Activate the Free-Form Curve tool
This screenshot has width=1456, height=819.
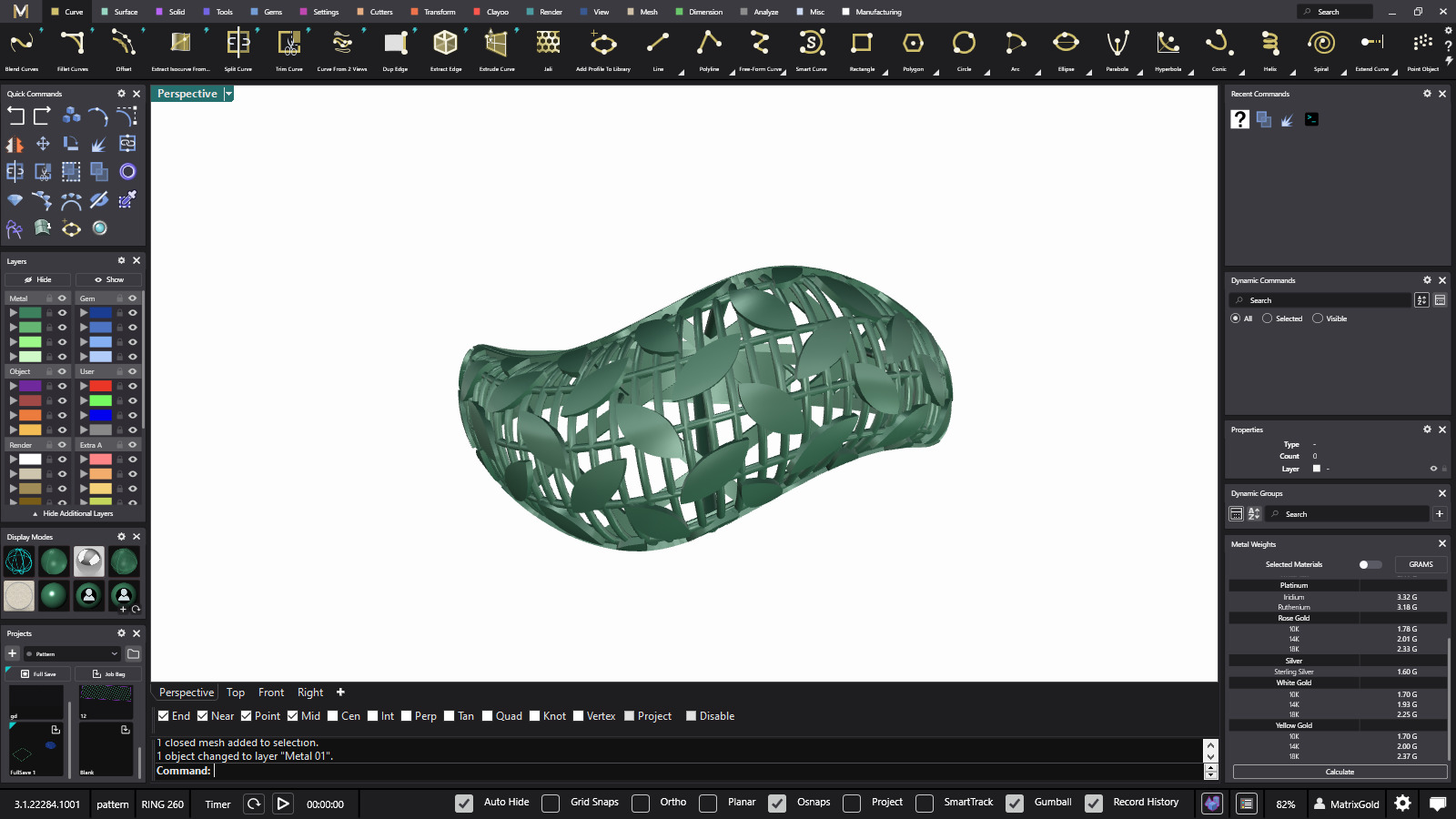760,50
